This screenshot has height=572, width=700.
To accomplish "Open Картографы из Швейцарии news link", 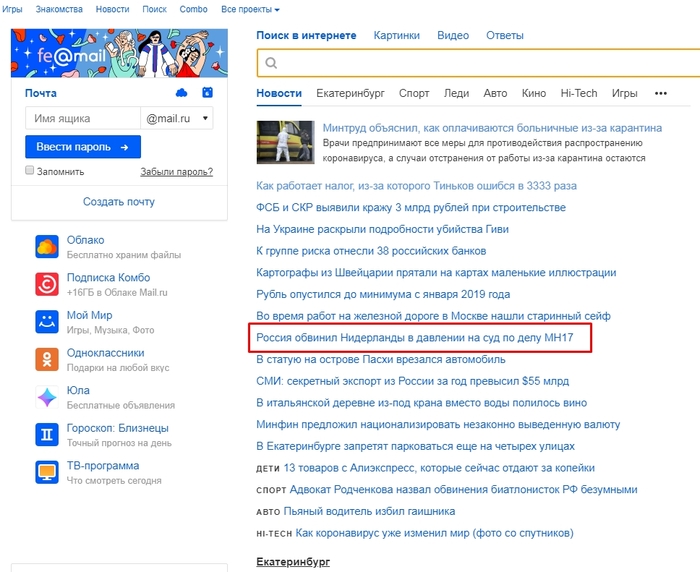I will point(436,273).
